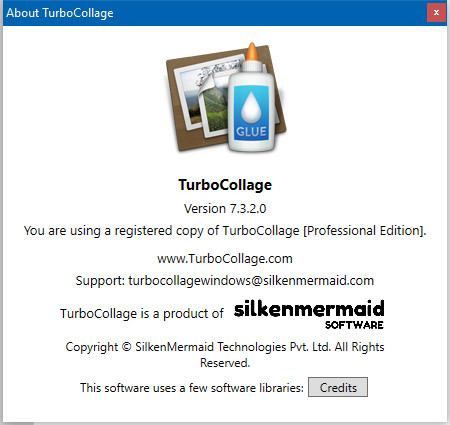The height and width of the screenshot is (425, 450).
Task: Click the orange glue bottle cap
Action: pos(252,52)
